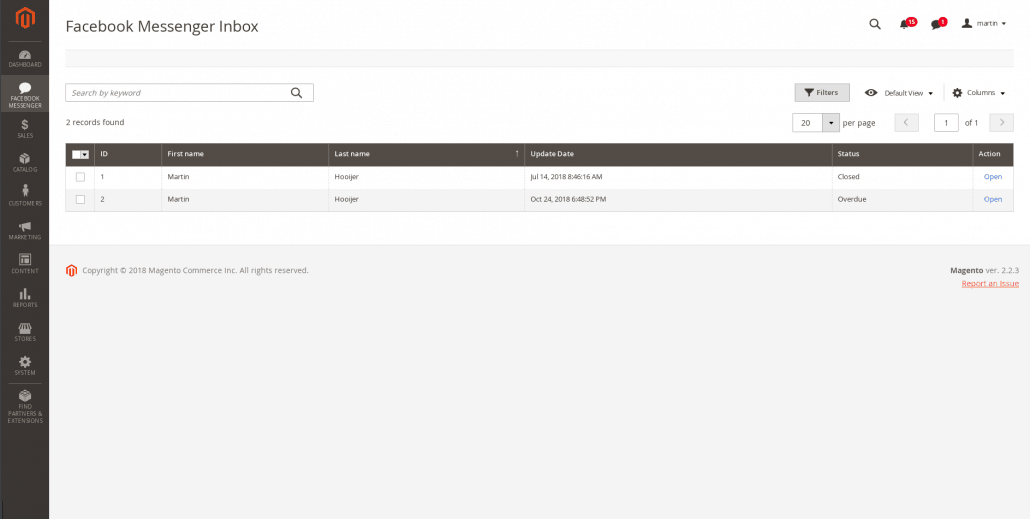Click the global search magnifier icon
Viewport: 1030px width, 519px height.
pos(875,24)
